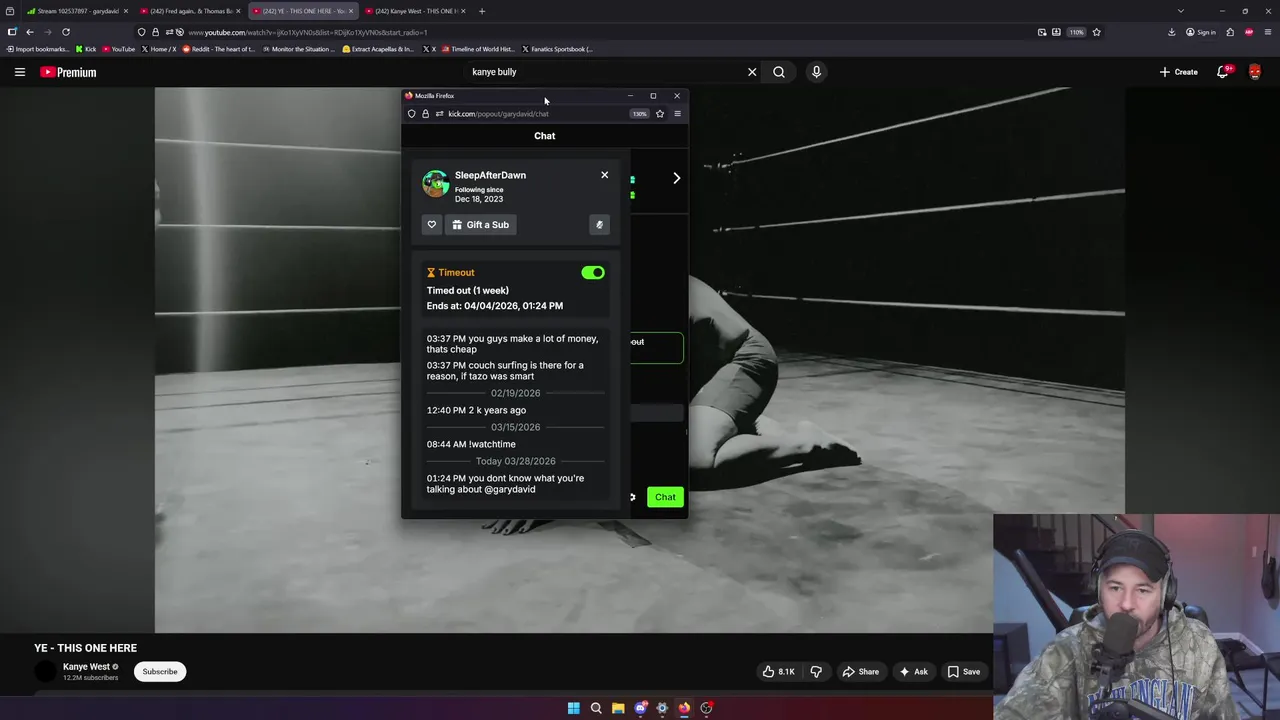Open the YouTube bookmark in bookmarks bar

(x=118, y=49)
